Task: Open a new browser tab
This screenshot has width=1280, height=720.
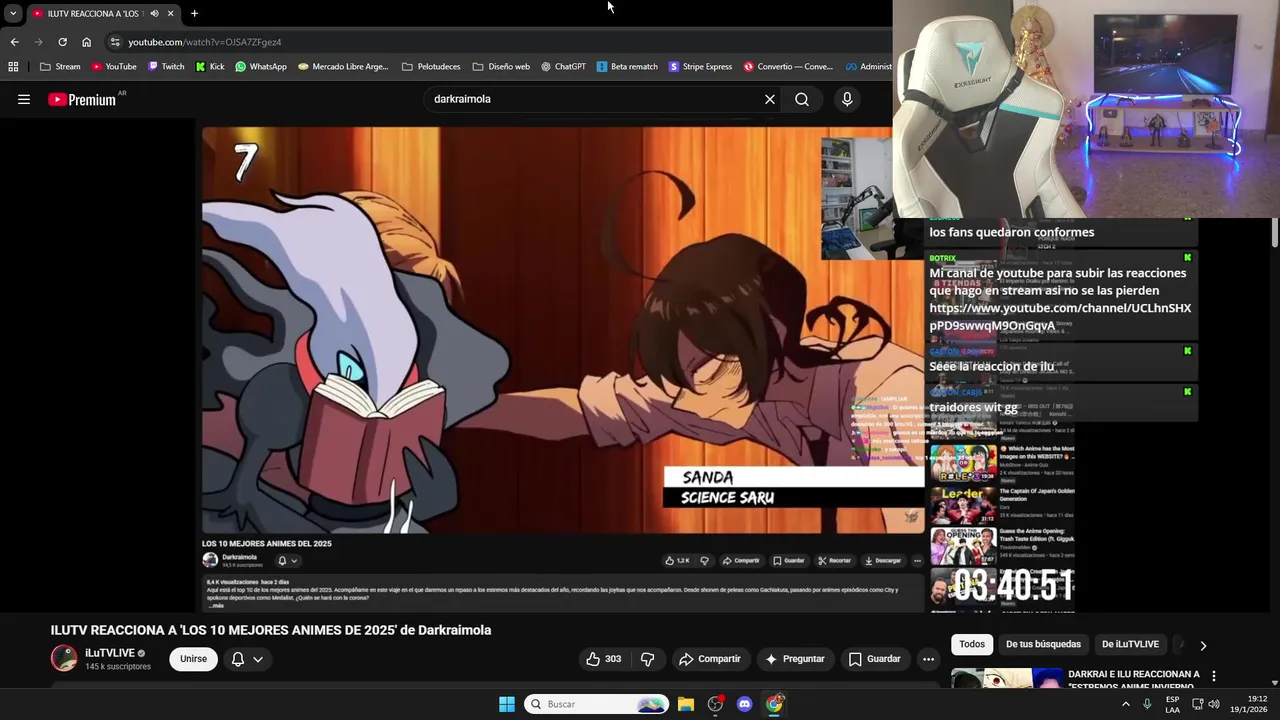Action: coord(194,13)
